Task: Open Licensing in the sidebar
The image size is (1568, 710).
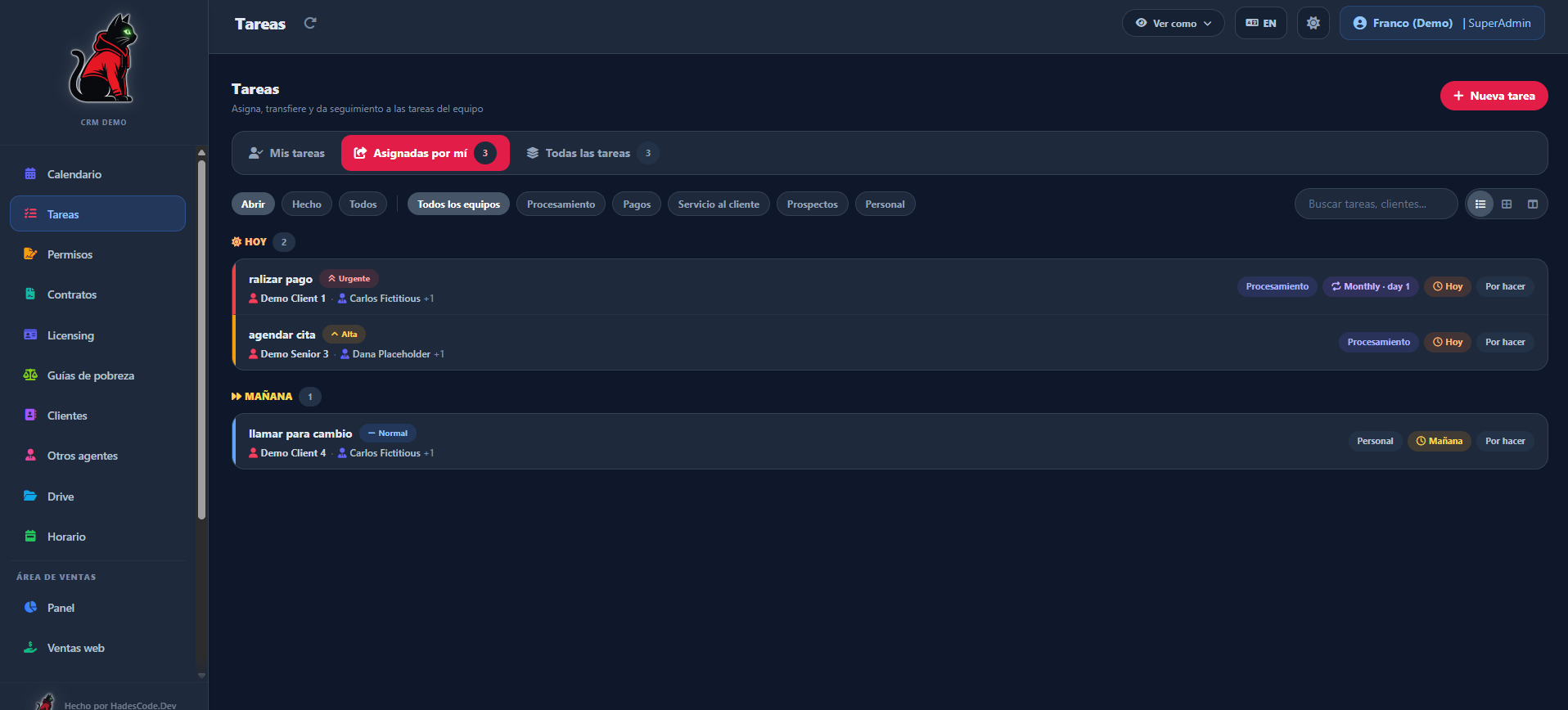Action: [x=97, y=335]
